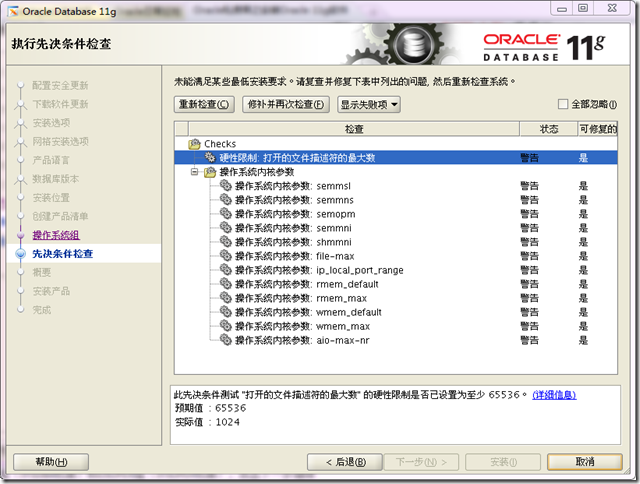The width and height of the screenshot is (640, 484).
Task: Select the 硬性限制: 打开的文件描述符的最大数 row
Action: [396, 158]
